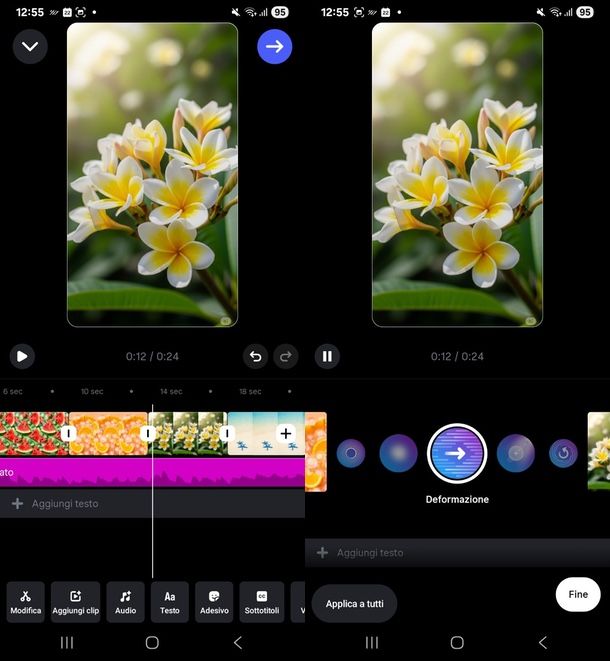The image size is (610, 661).
Task: Select the Deformazione transition
Action: click(457, 453)
